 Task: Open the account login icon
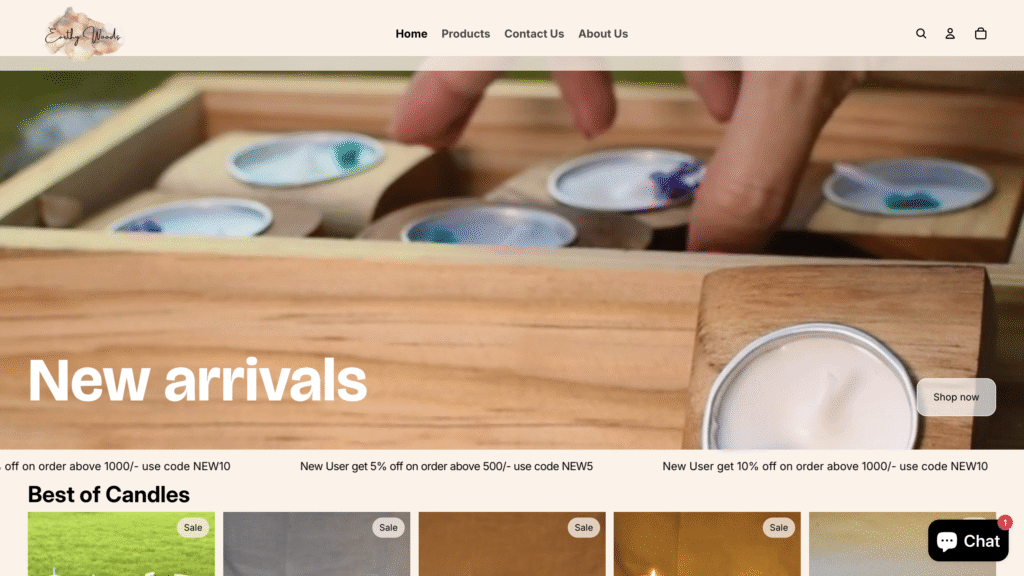point(950,33)
